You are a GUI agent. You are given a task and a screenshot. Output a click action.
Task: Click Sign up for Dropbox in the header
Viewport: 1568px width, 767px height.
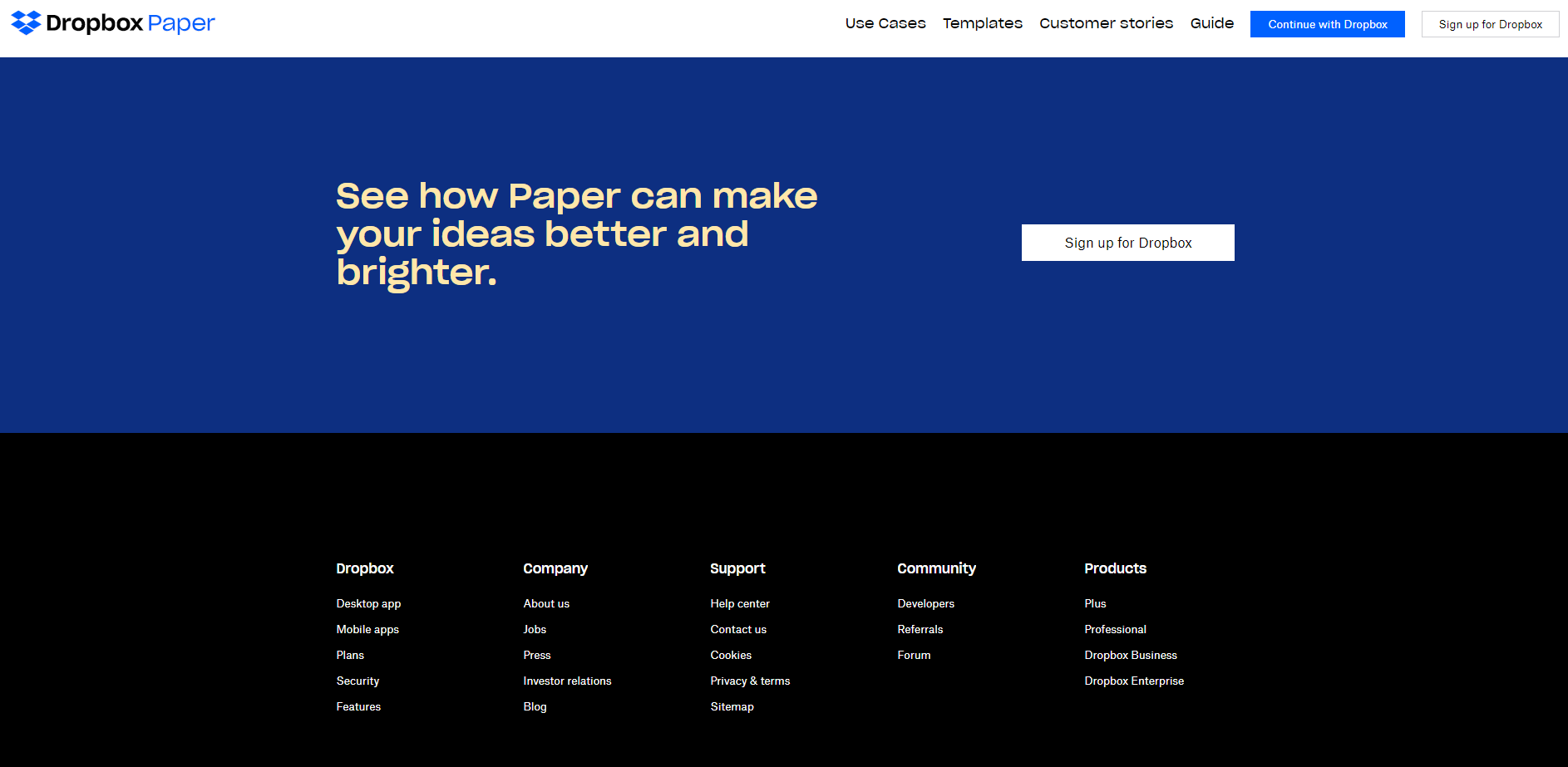(1490, 24)
